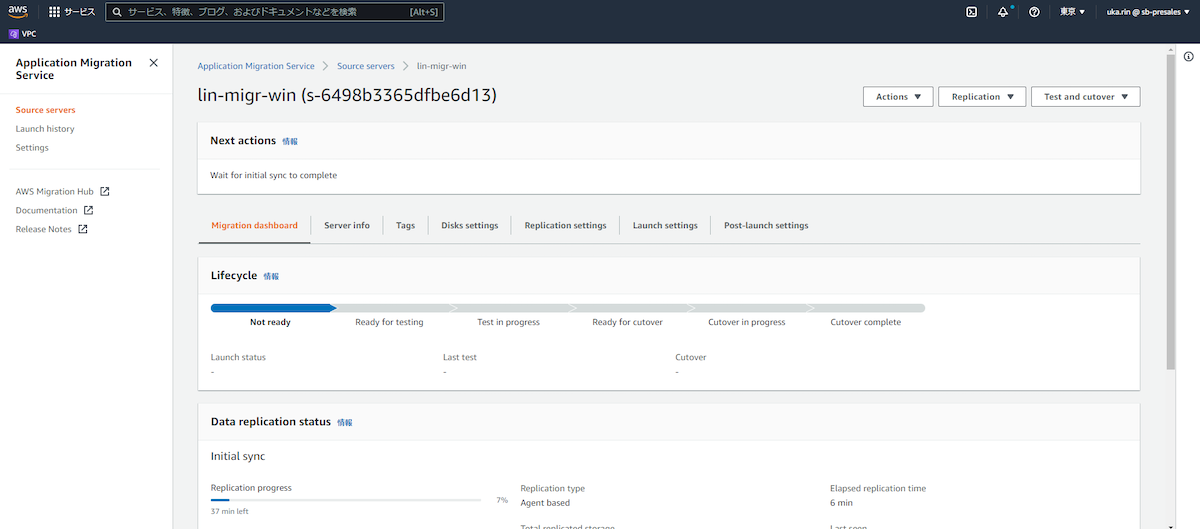This screenshot has height=529, width=1200.
Task: Launch the CloudShell terminal icon
Action: [x=971, y=12]
